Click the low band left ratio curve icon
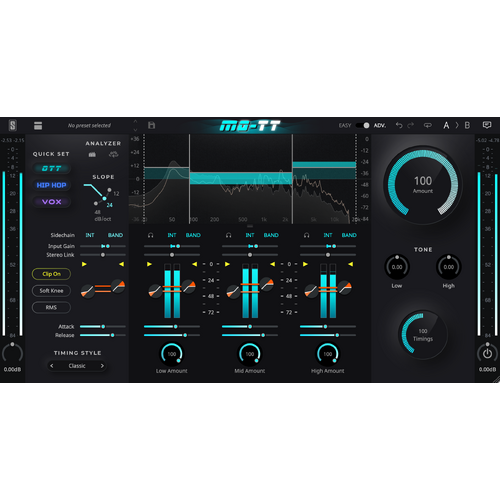The width and height of the screenshot is (500, 500). (155, 291)
